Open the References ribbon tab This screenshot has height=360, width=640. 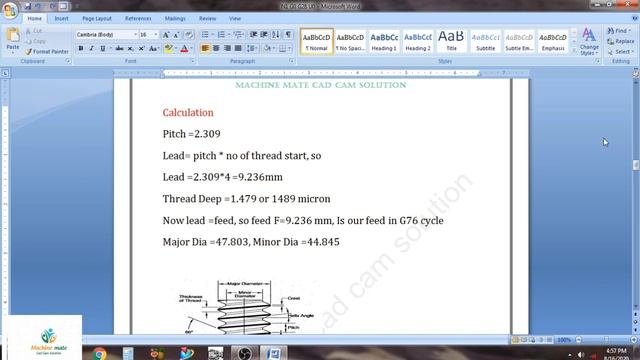[138, 19]
